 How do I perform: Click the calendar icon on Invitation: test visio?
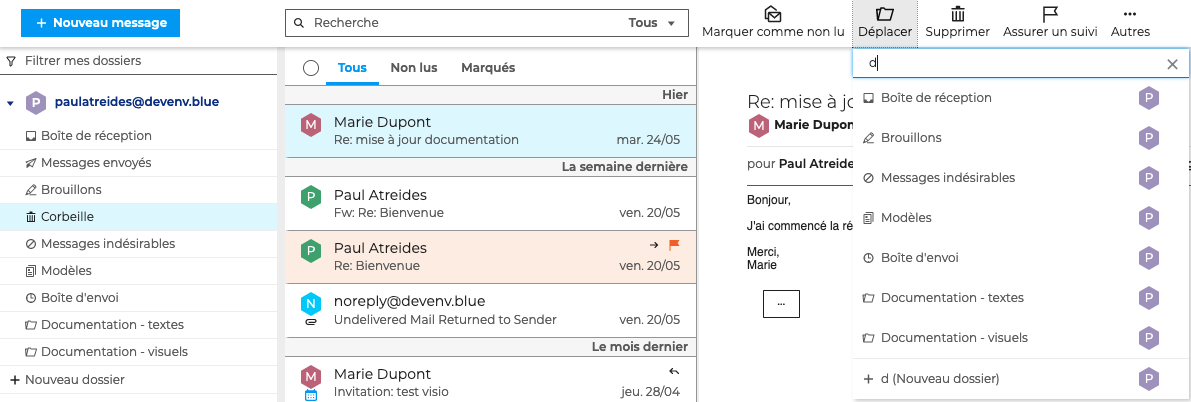(x=311, y=395)
